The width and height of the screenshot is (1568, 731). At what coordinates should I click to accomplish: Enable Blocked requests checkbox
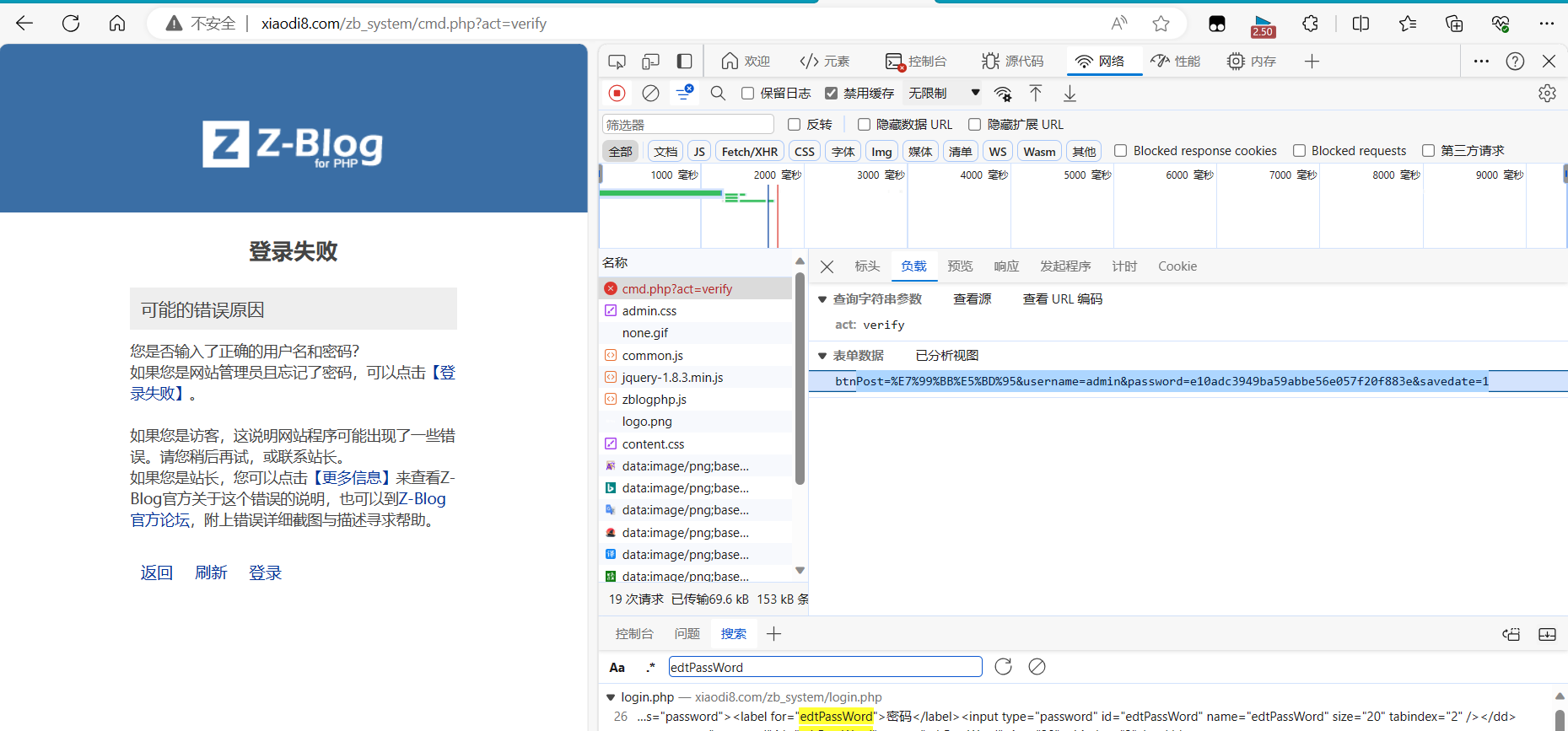1299,151
